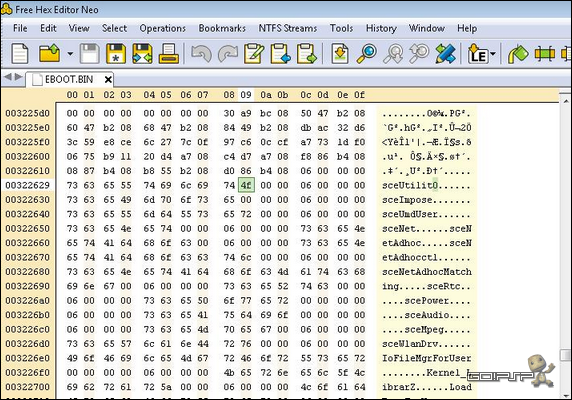Click address 00322680 in offset column

28,272
